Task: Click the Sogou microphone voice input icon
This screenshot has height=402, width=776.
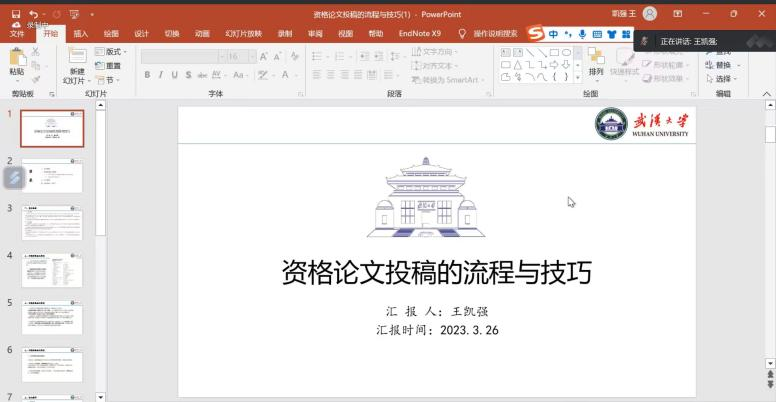Action: pos(582,33)
